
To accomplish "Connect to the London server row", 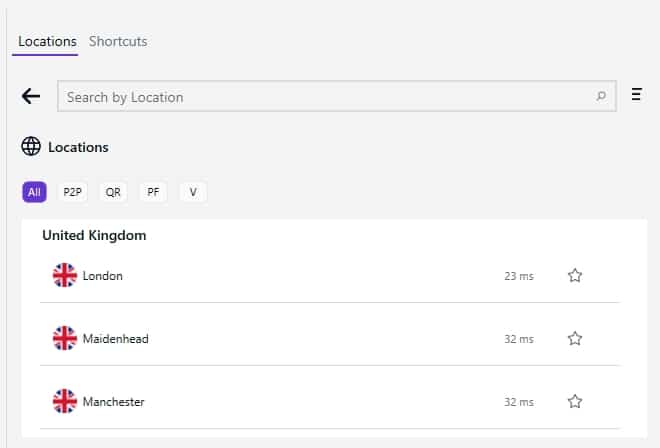I will coord(330,276).
